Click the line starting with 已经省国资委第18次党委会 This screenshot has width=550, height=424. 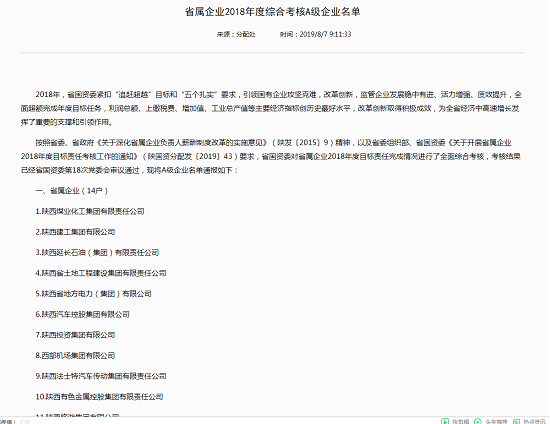coord(129,170)
